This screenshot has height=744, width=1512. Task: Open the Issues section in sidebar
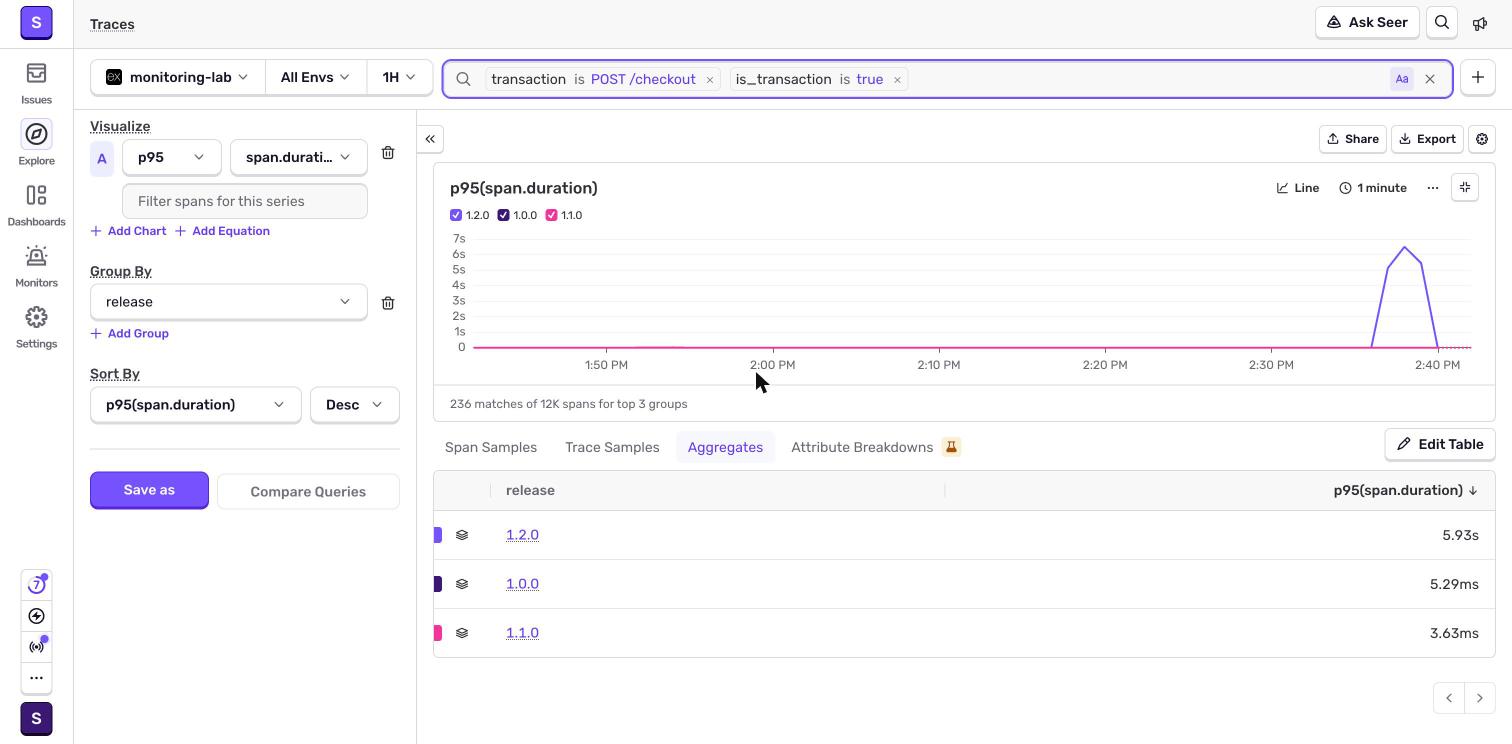tap(36, 84)
